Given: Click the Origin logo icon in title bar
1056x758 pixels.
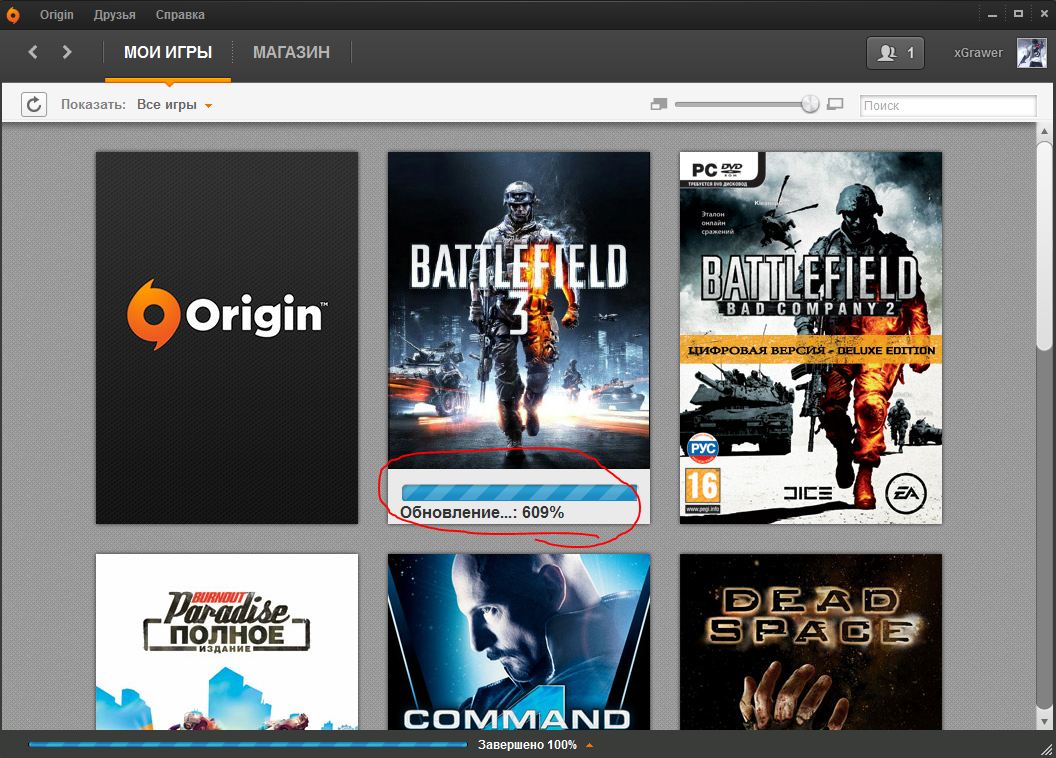Looking at the screenshot, I should point(12,15).
